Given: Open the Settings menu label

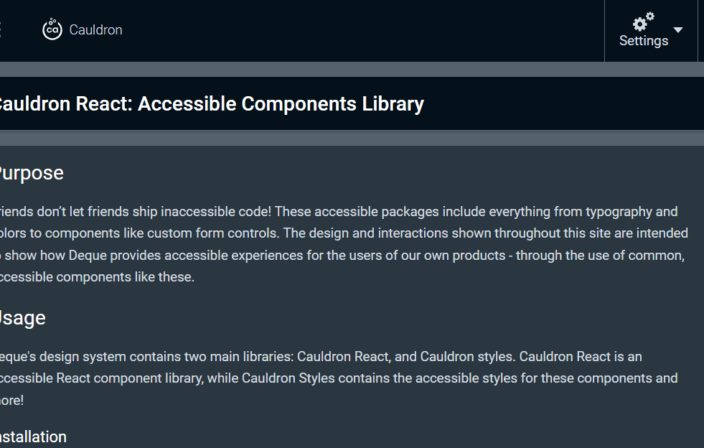Looking at the screenshot, I should (x=643, y=41).
